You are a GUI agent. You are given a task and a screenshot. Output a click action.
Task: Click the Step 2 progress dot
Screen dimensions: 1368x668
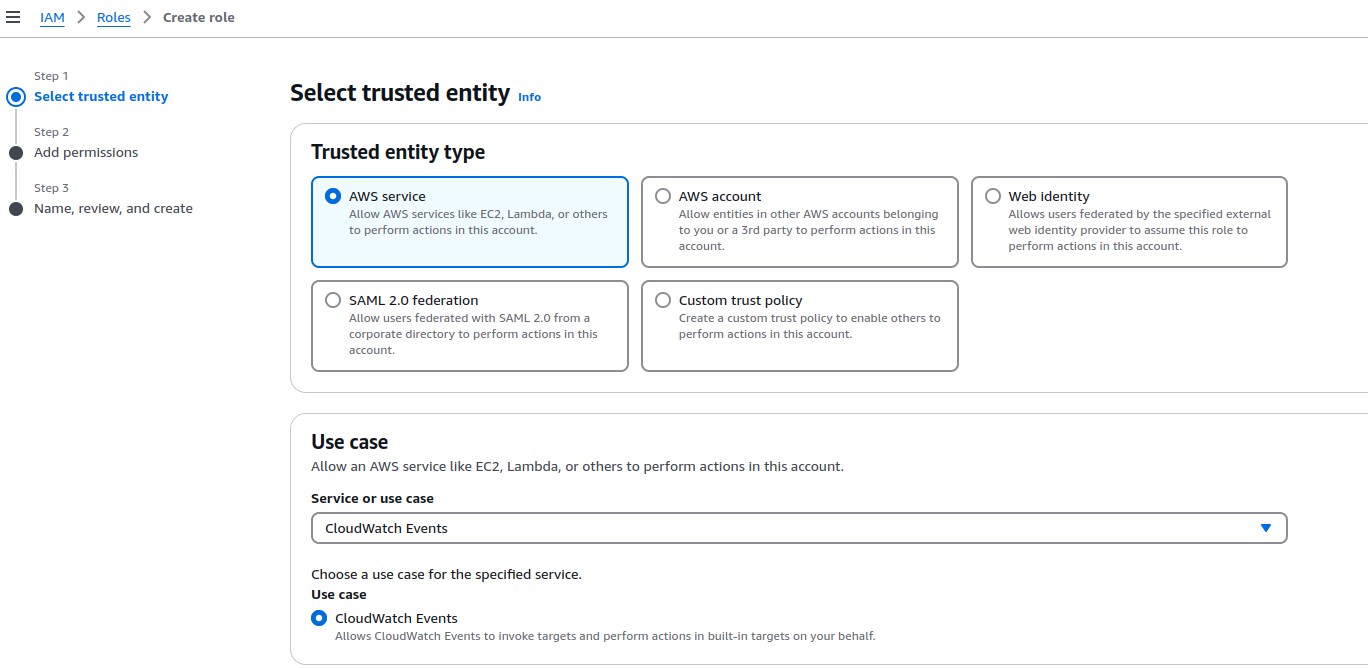[16, 153]
